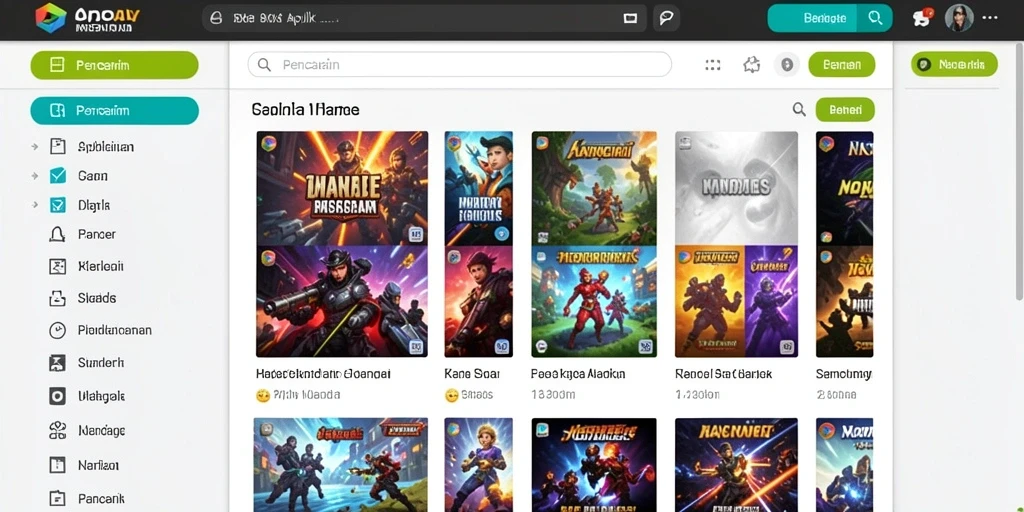The image size is (1024, 512).
Task: Click the '13300m' text under Peoakjca Alackin
Action: point(553,395)
